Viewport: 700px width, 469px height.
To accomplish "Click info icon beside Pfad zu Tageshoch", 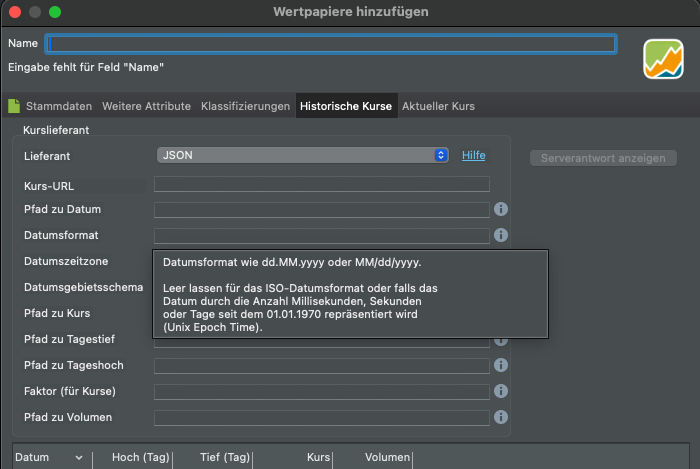I will tap(501, 366).
